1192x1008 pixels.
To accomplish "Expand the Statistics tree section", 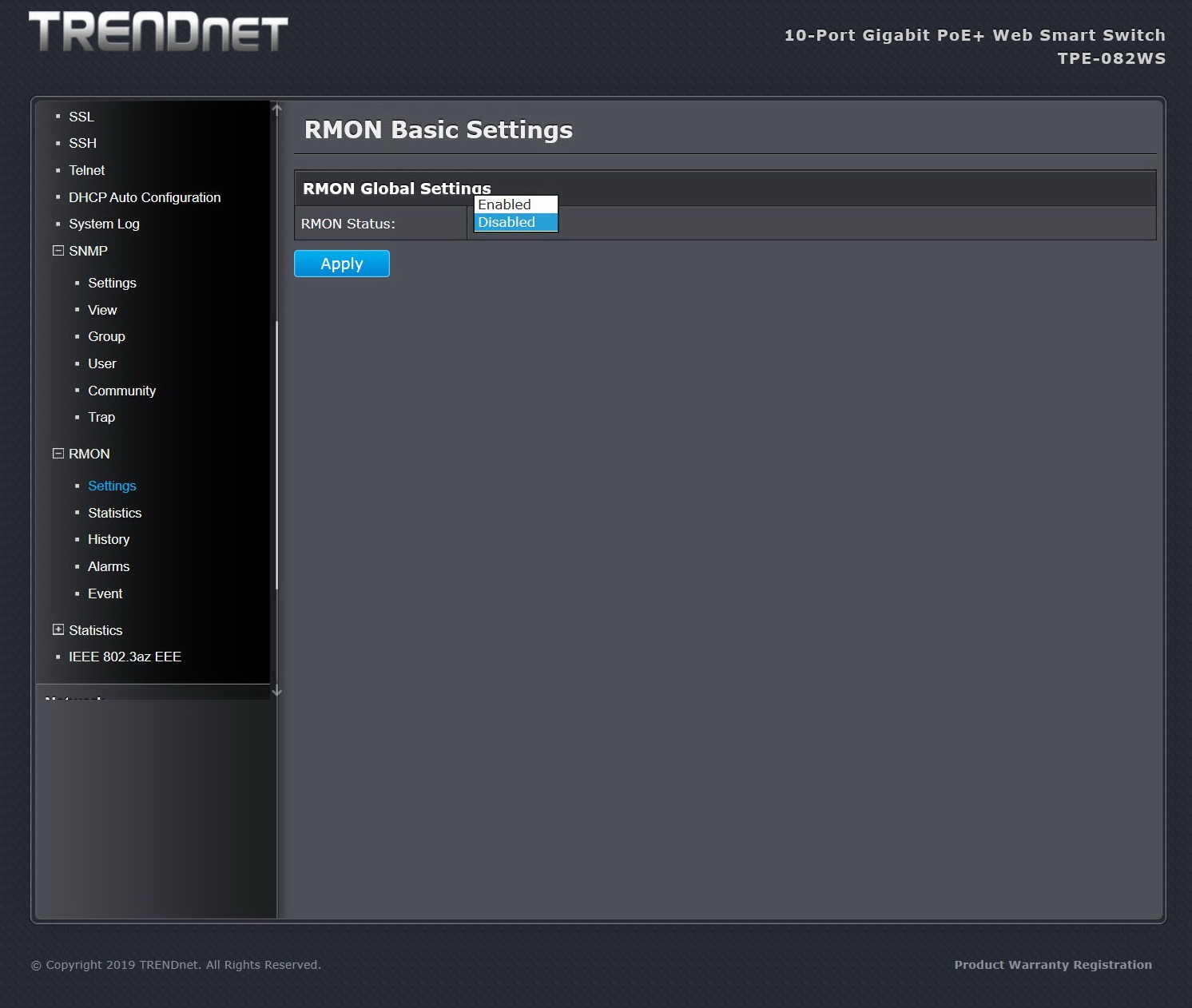I will click(58, 629).
